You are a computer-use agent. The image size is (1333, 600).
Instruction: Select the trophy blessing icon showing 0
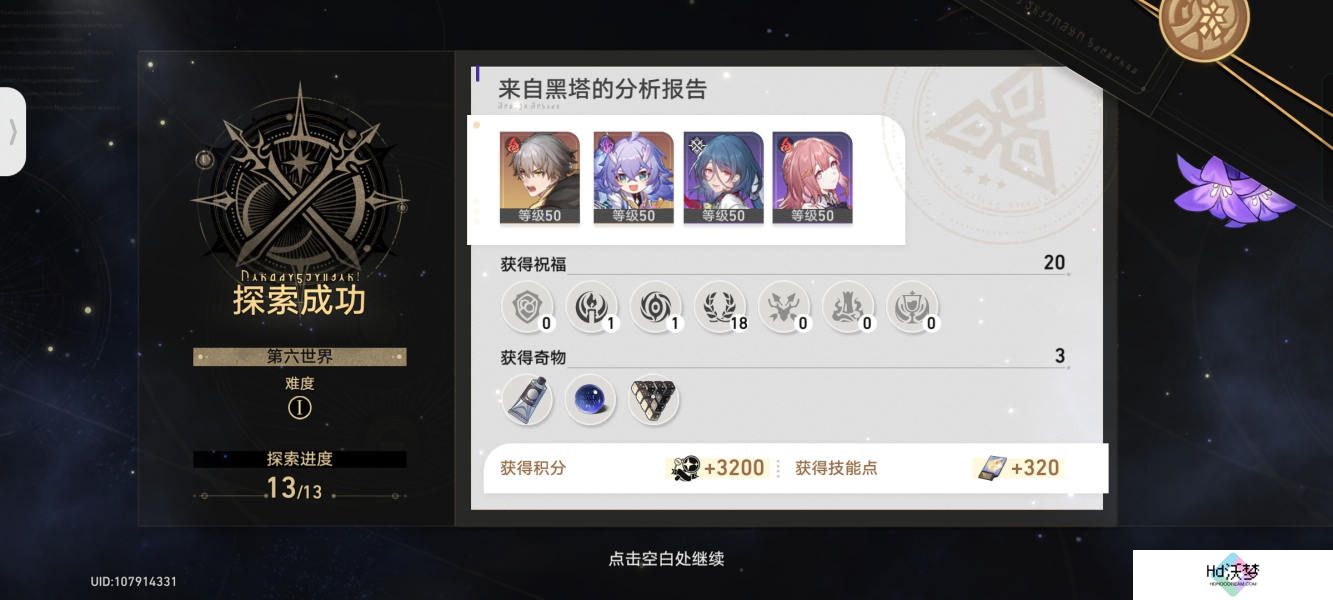pos(912,306)
